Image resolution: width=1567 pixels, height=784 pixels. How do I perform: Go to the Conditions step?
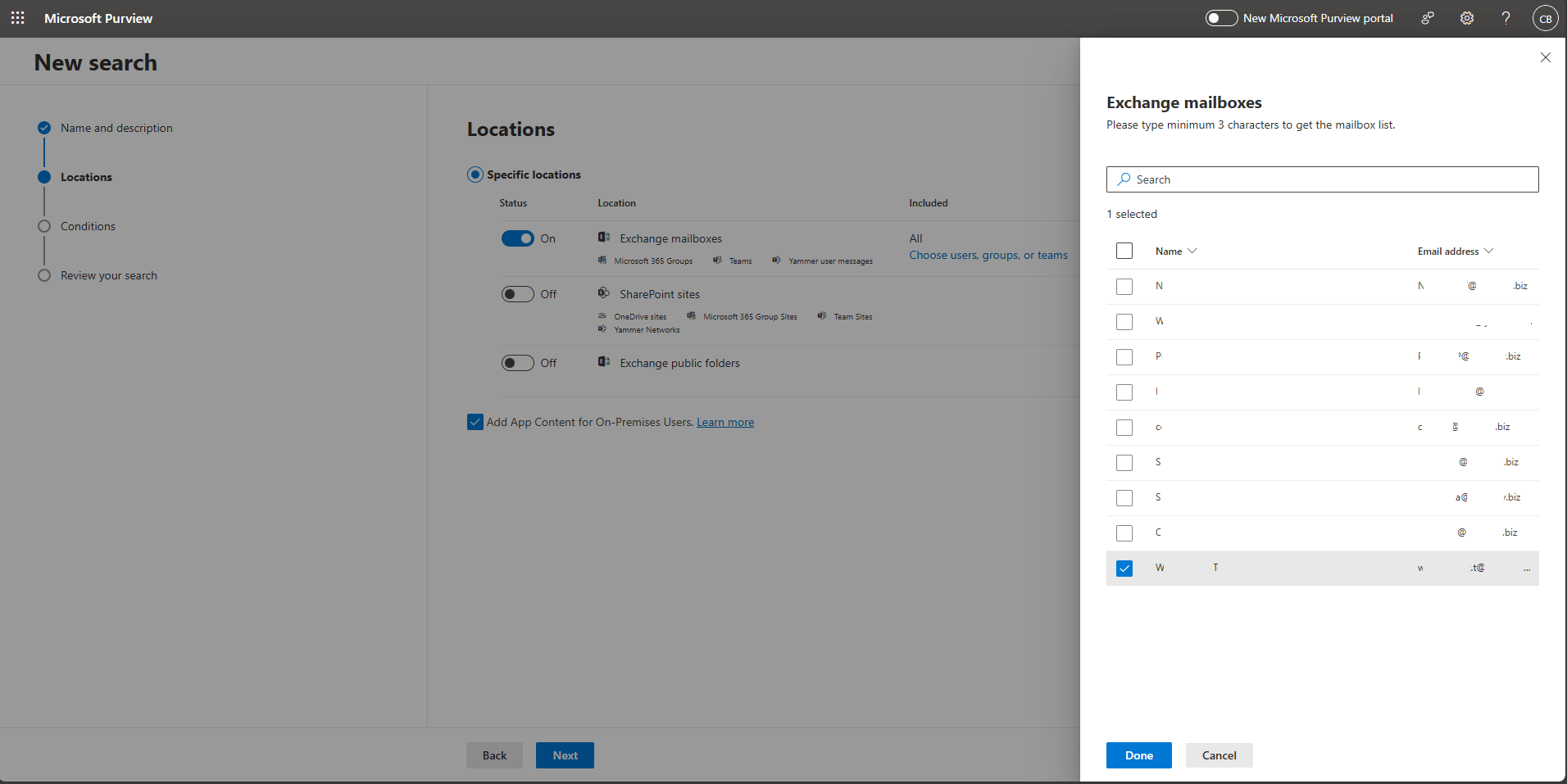(x=88, y=226)
